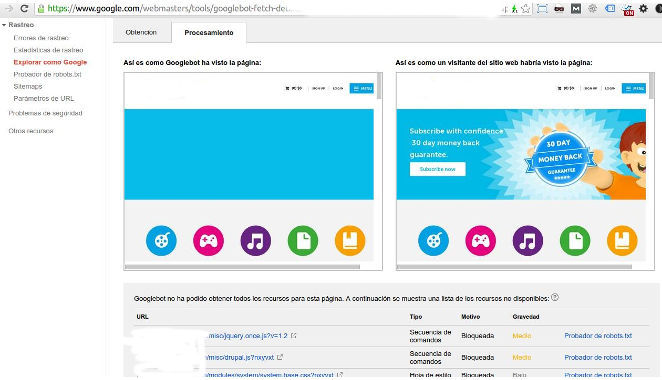The height and width of the screenshot is (380, 662).
Task: Open Errores de rastreo in sidebar
Action: (x=41, y=38)
